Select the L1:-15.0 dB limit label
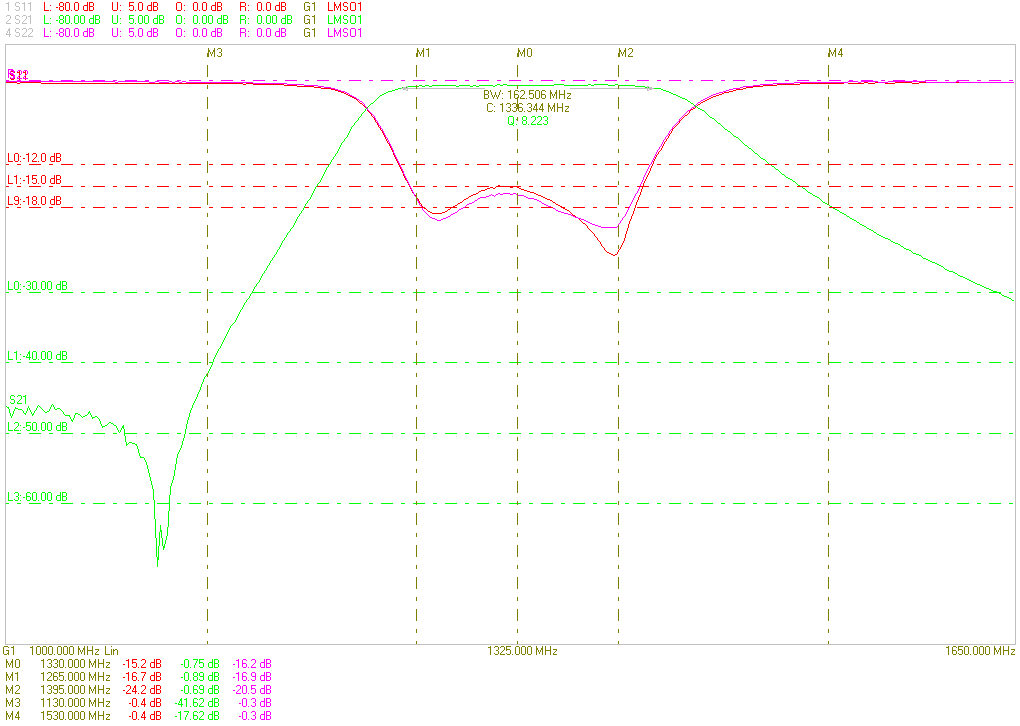The width and height of the screenshot is (1020, 726). pos(34,180)
